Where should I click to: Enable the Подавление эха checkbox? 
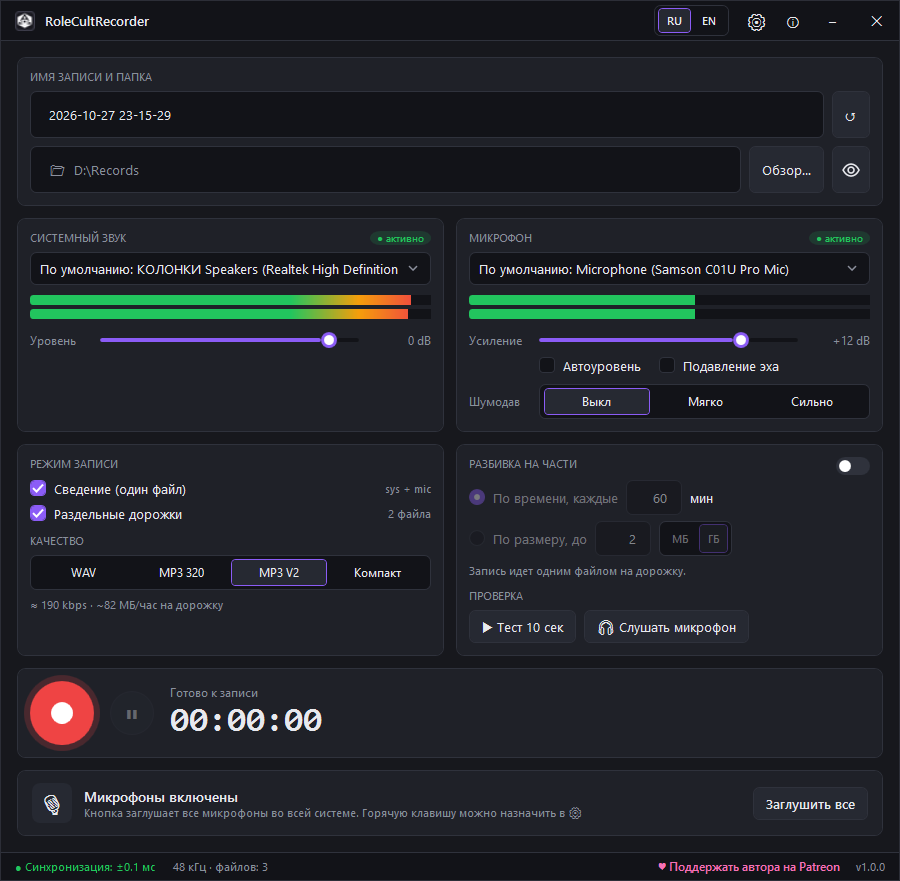pyautogui.click(x=667, y=366)
